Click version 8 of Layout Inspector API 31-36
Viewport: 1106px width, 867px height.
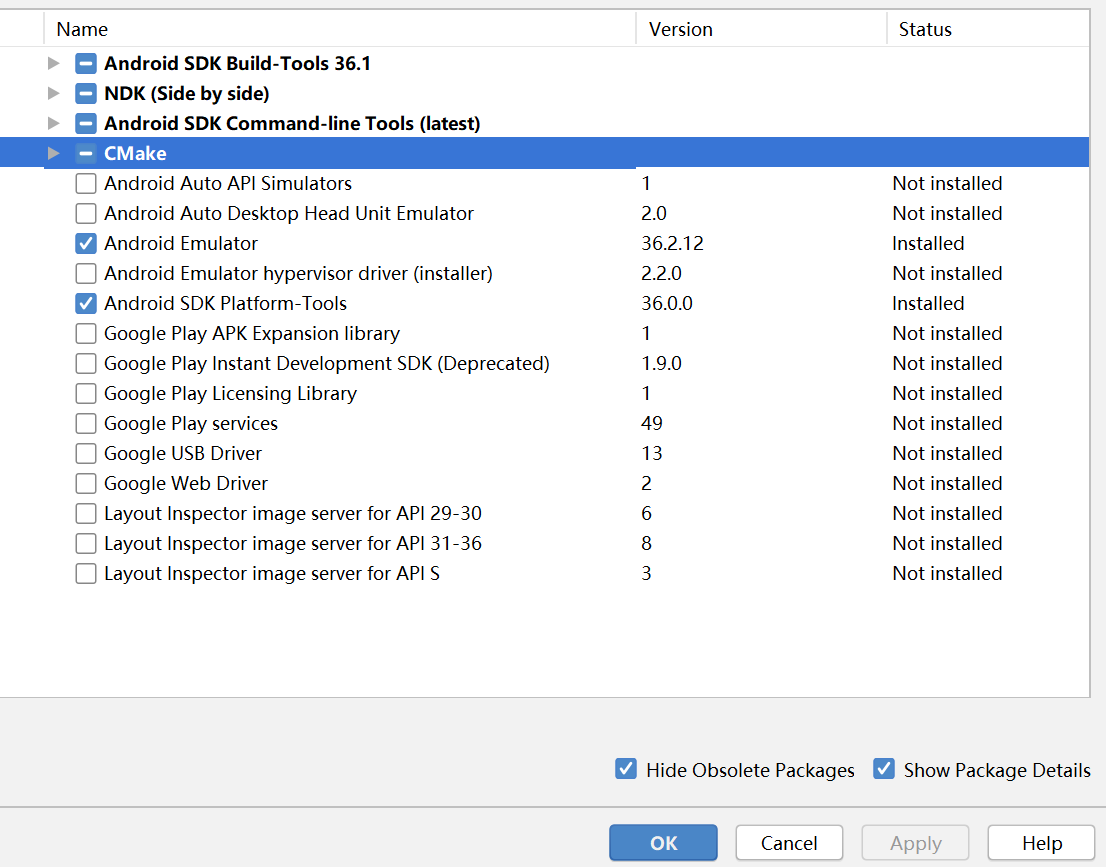(646, 543)
